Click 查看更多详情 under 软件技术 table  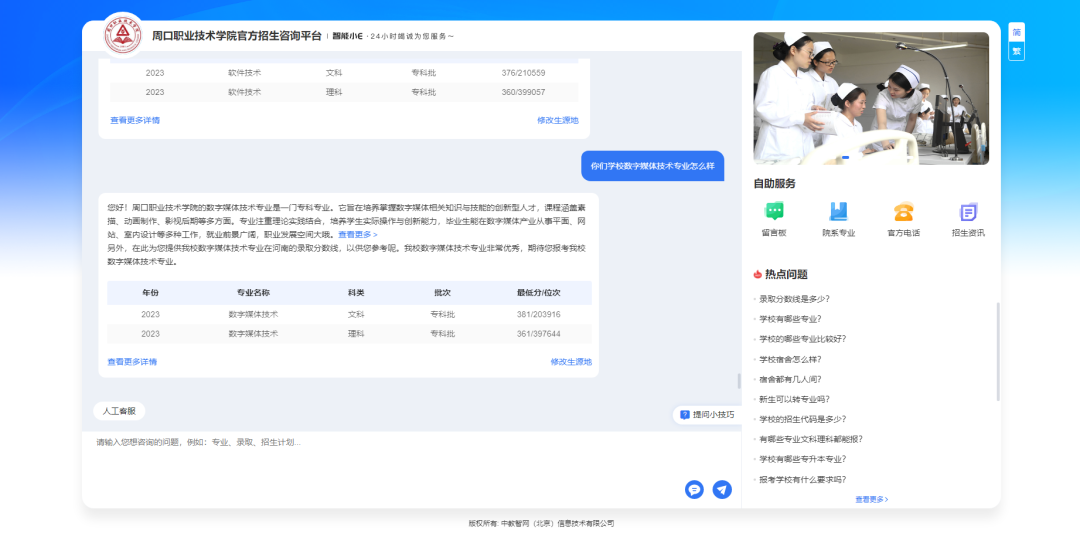point(135,120)
